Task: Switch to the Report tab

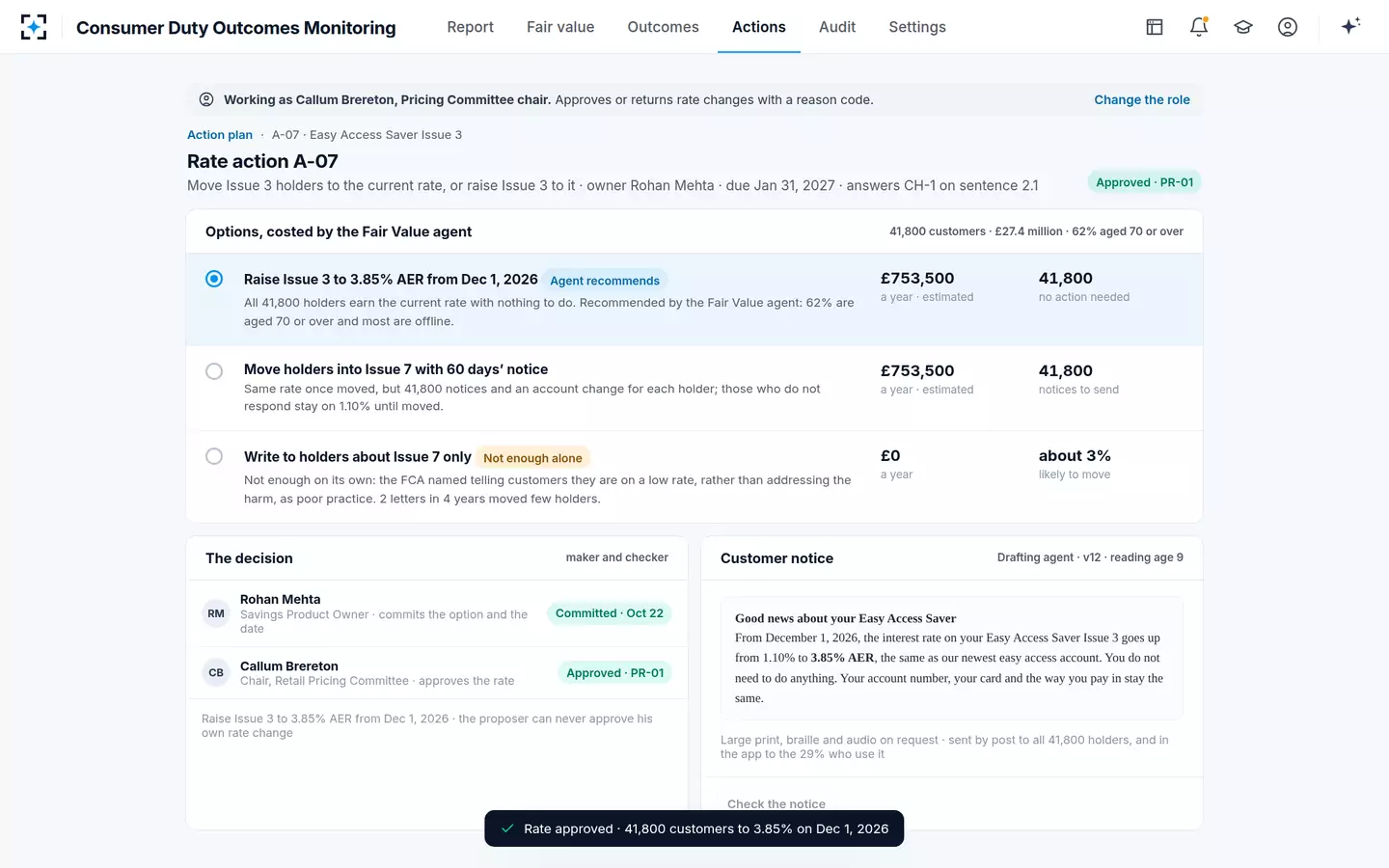Action: click(470, 27)
